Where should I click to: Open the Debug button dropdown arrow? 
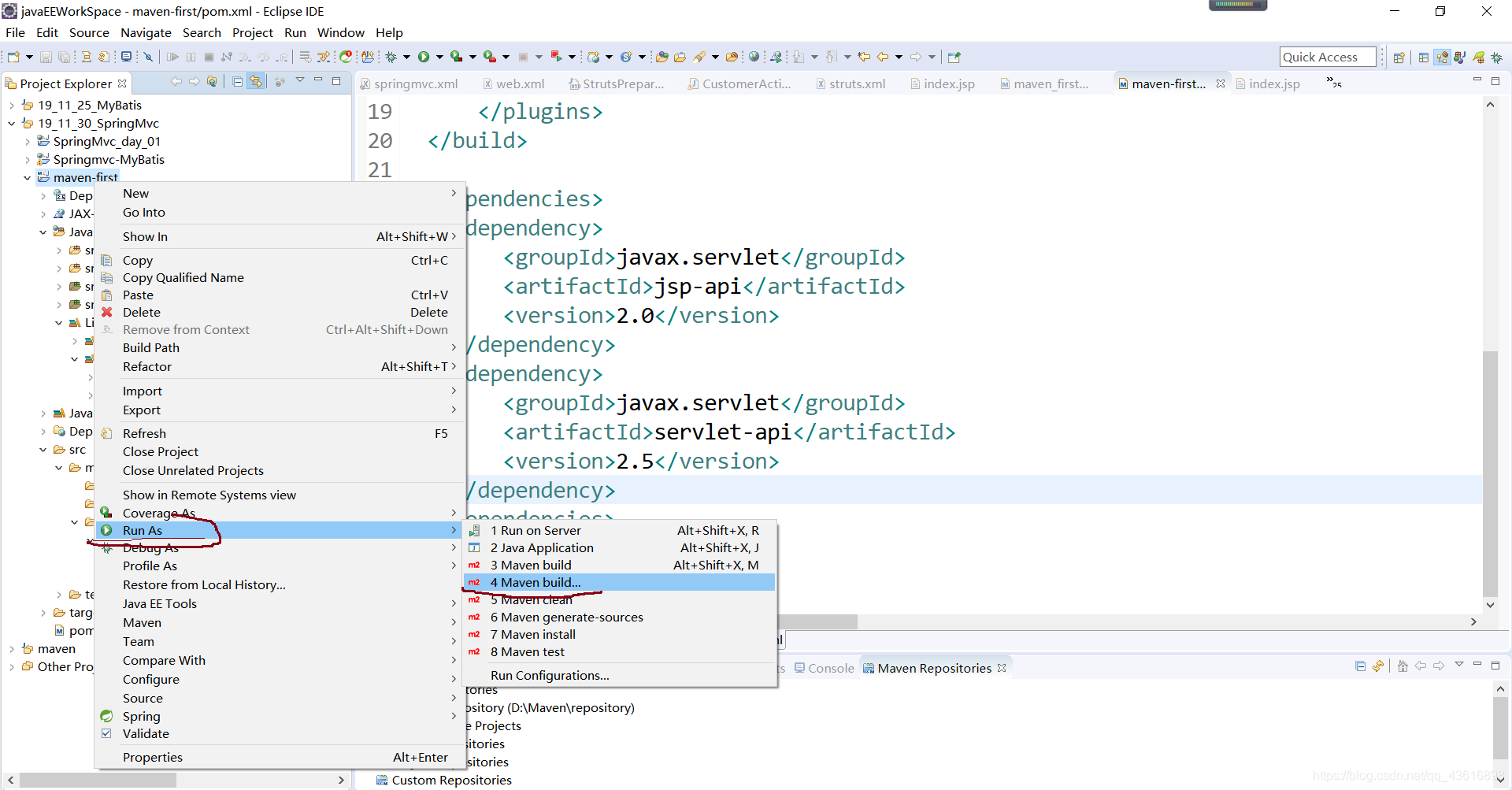point(406,57)
